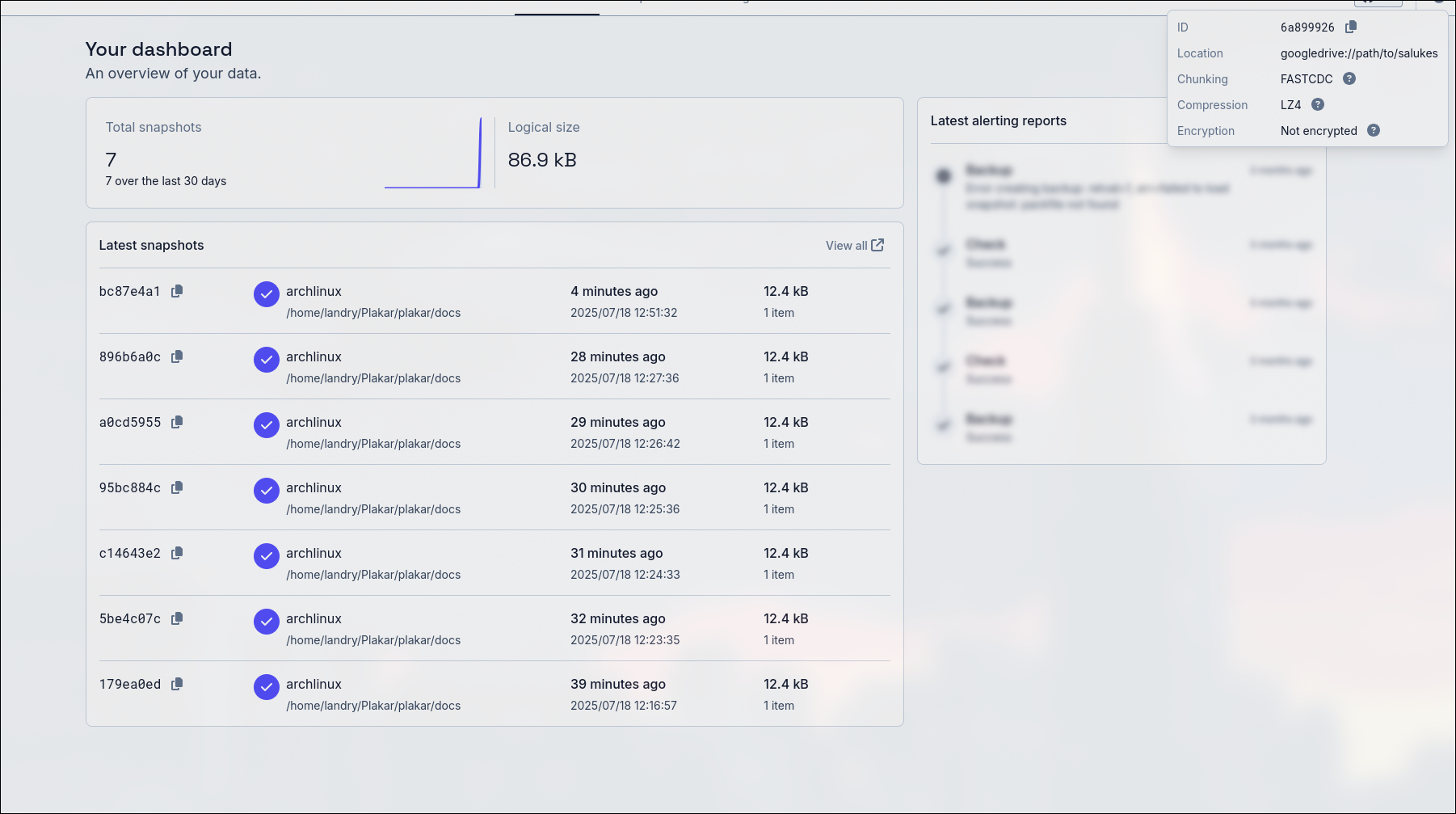This screenshot has width=1456, height=814.
Task: Click help icon next to LZ4 compression
Action: 1318,104
